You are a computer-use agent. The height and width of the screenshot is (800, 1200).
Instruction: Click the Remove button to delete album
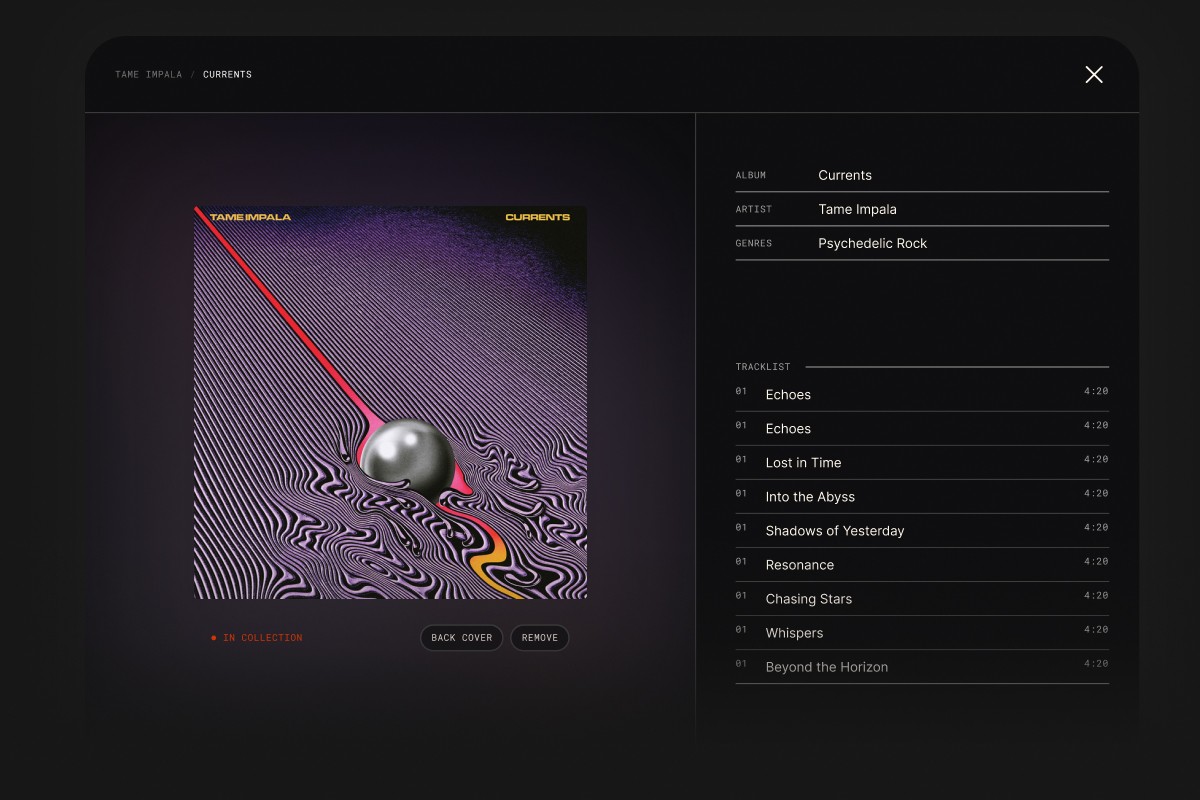coord(540,637)
